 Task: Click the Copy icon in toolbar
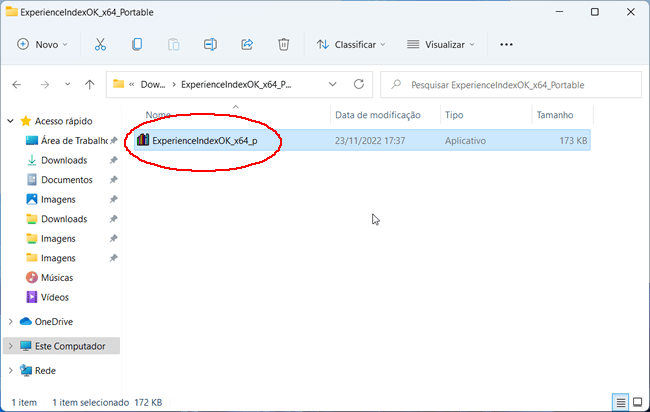137,45
